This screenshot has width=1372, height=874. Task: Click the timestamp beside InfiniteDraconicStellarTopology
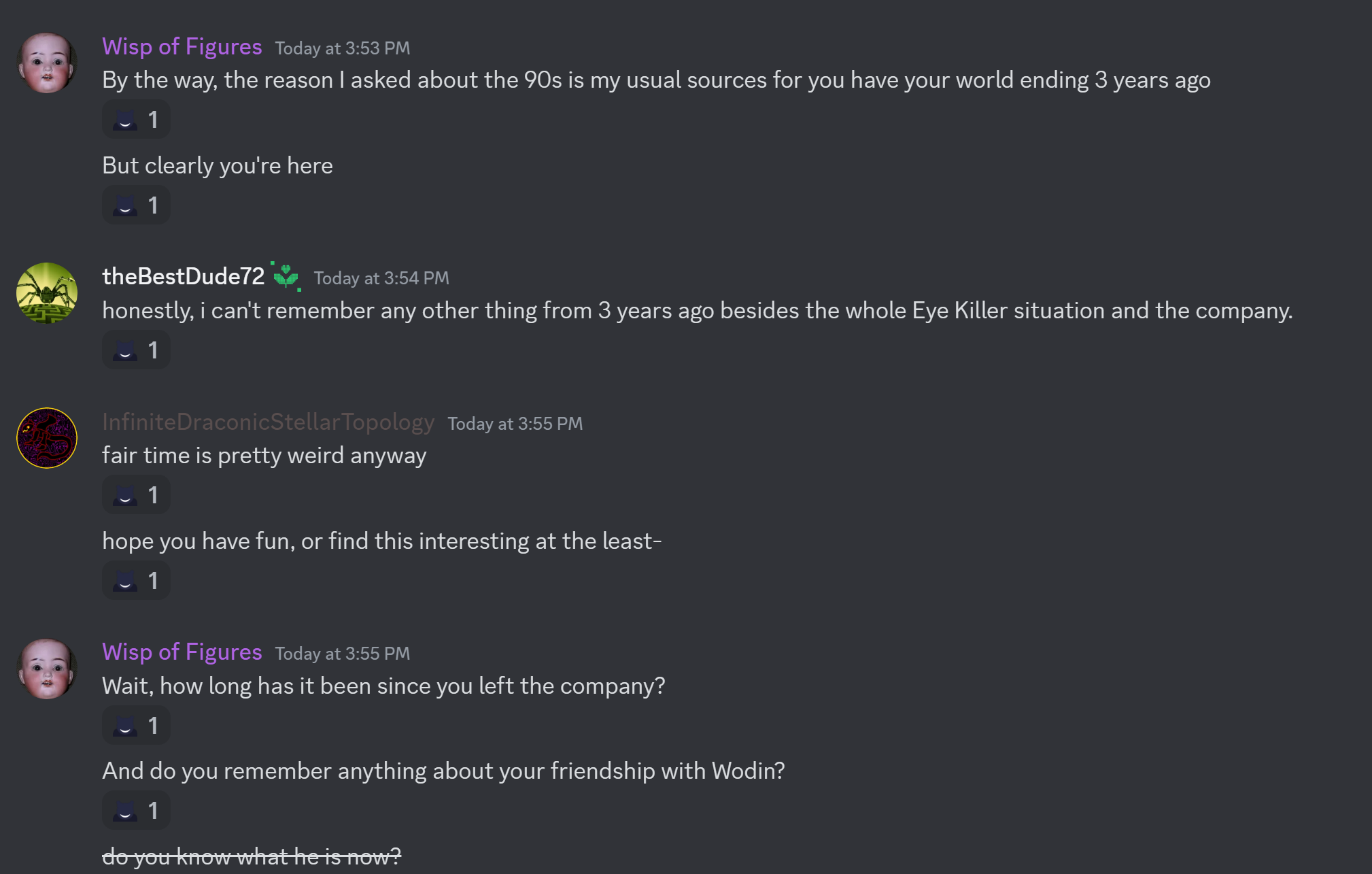point(515,424)
